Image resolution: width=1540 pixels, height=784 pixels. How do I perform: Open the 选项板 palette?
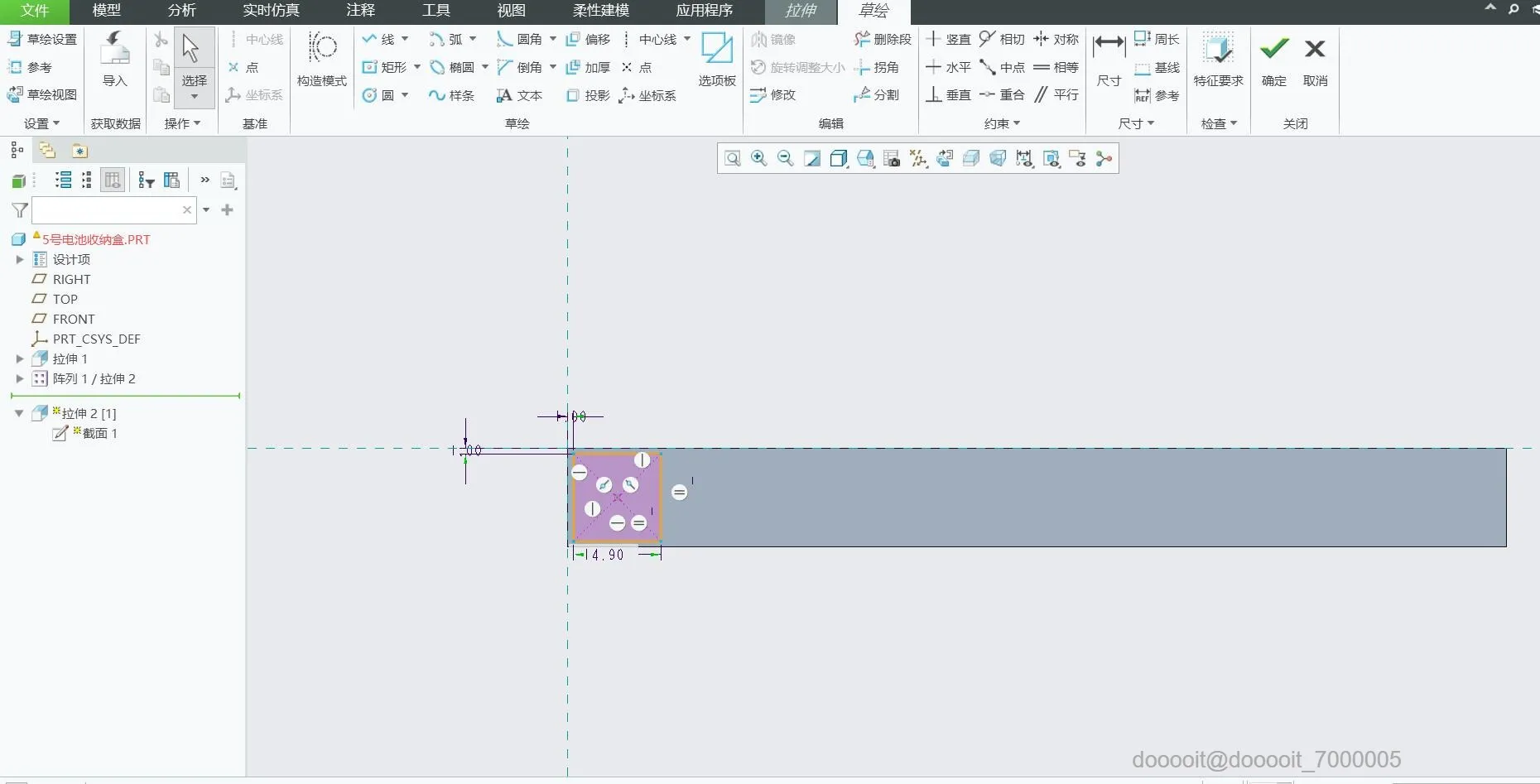[x=717, y=60]
